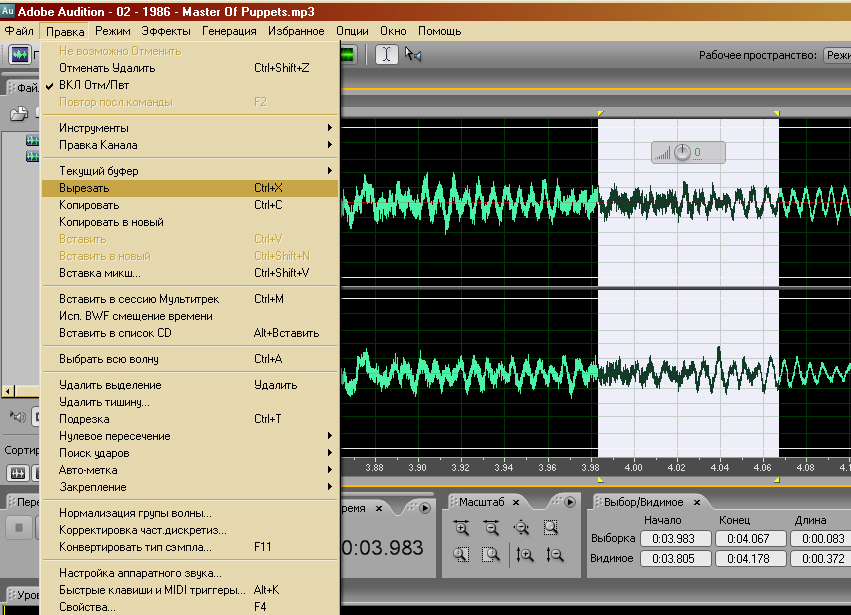The width and height of the screenshot is (851, 615).
Task: Choose Копировать в новый menu item
Action: 190,222
